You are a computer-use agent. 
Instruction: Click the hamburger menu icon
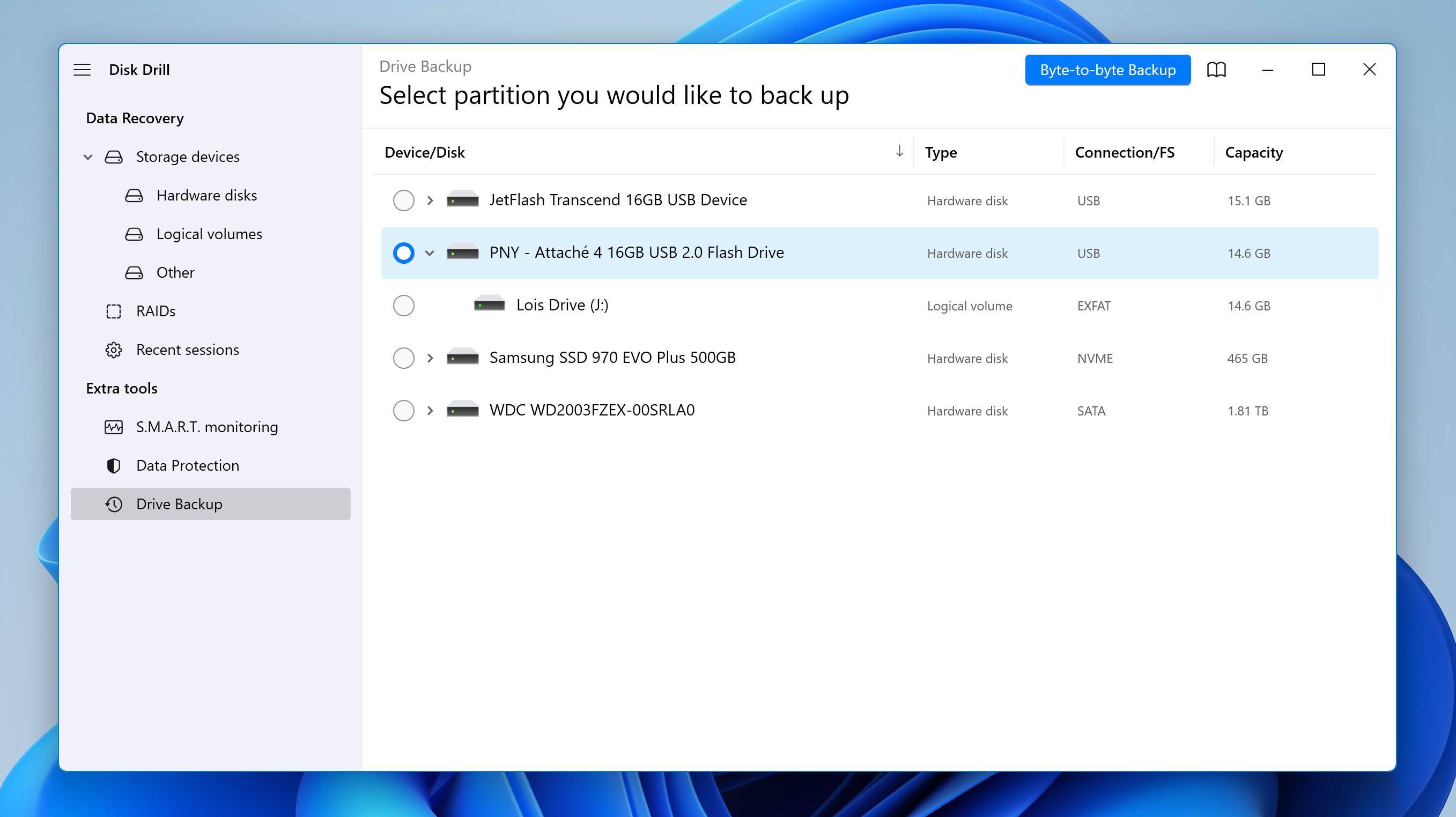coord(83,69)
